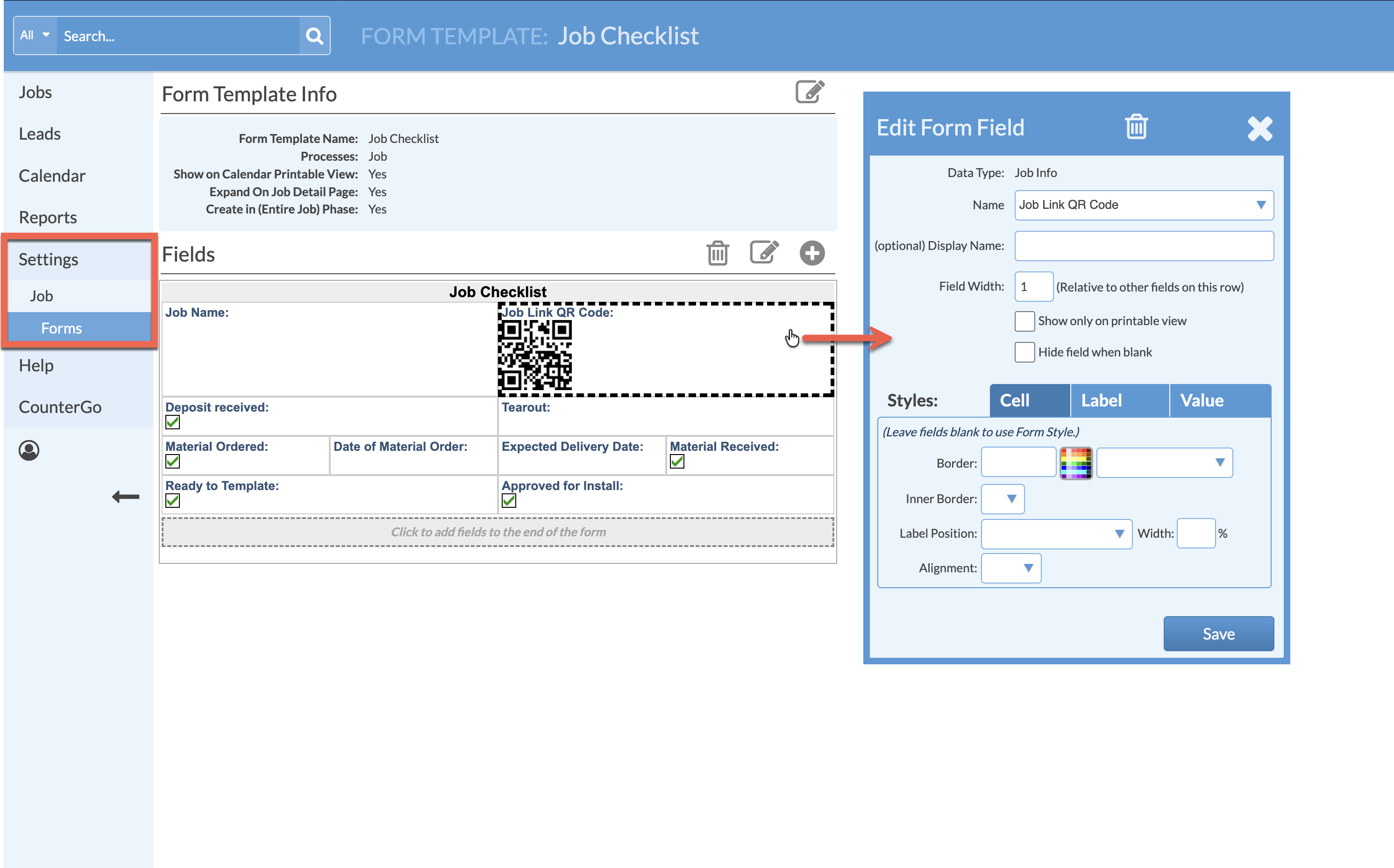Select the Tearout field cell

[666, 417]
